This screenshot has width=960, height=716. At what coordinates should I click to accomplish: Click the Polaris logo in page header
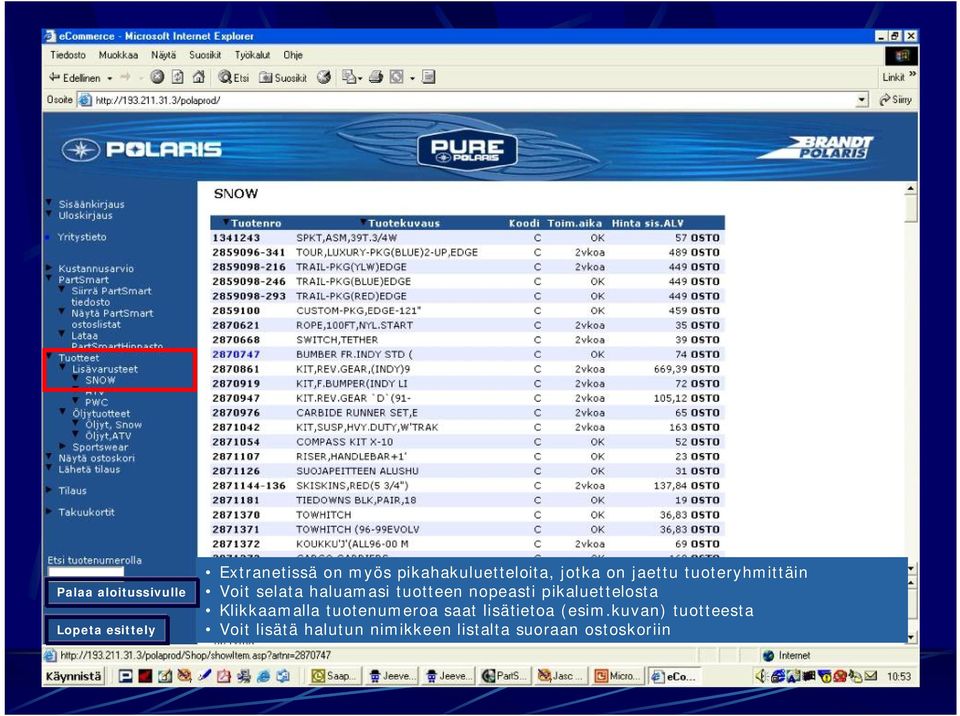tap(141, 149)
